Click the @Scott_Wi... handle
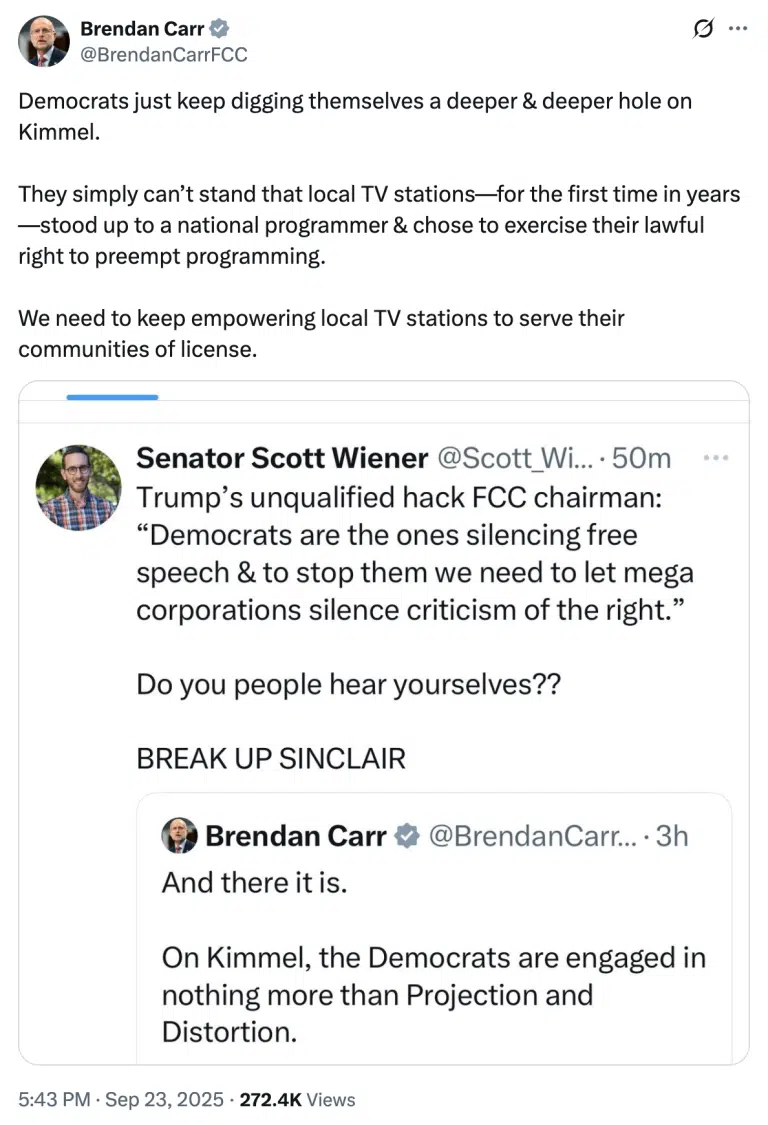This screenshot has width=768, height=1125. pos(516,458)
